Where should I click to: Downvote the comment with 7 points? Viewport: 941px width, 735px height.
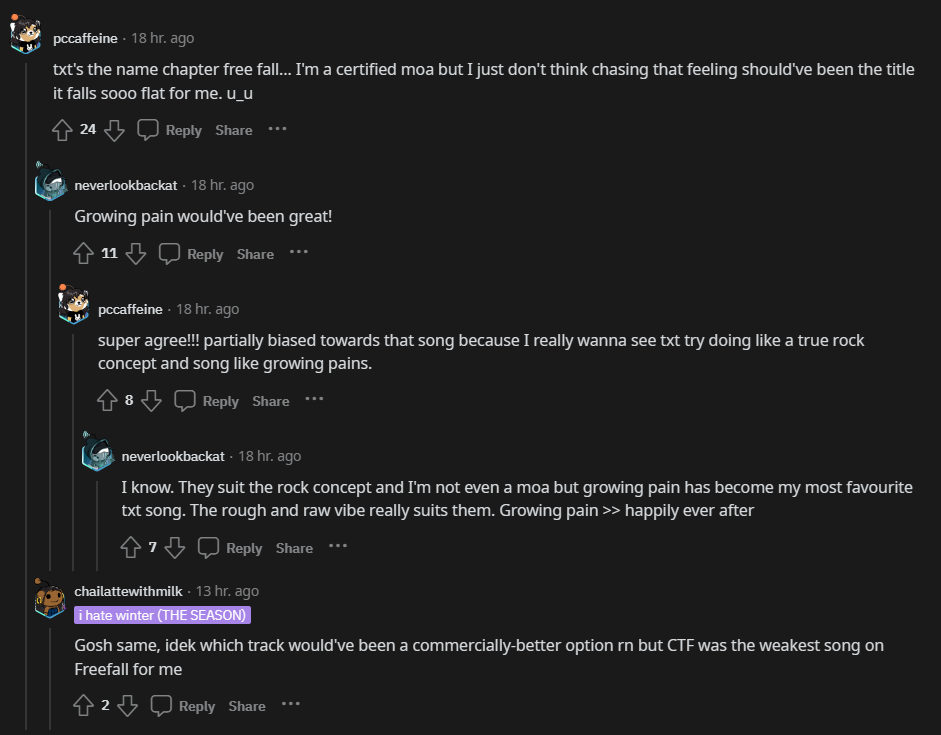click(x=175, y=548)
